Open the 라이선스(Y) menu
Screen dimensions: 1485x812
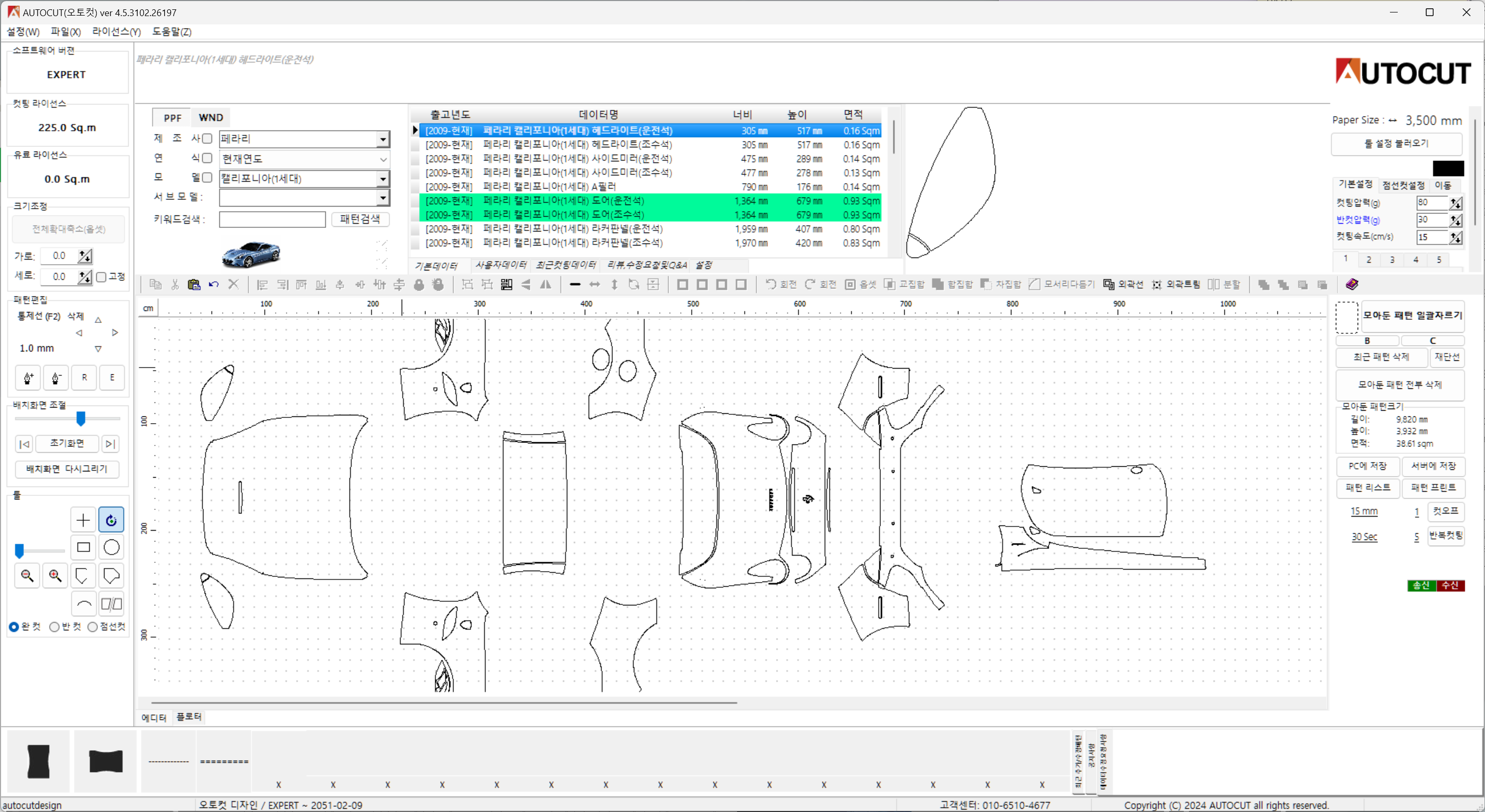tap(116, 32)
